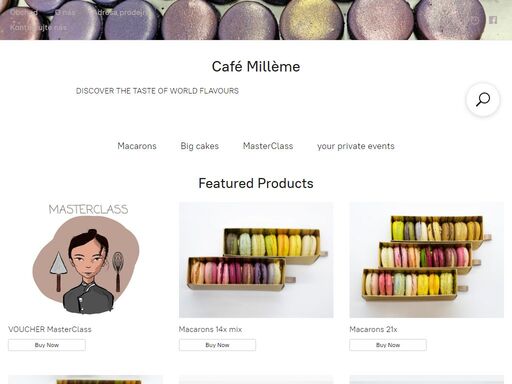
Task: Open the Macarons 21x product photo
Action: (427, 260)
